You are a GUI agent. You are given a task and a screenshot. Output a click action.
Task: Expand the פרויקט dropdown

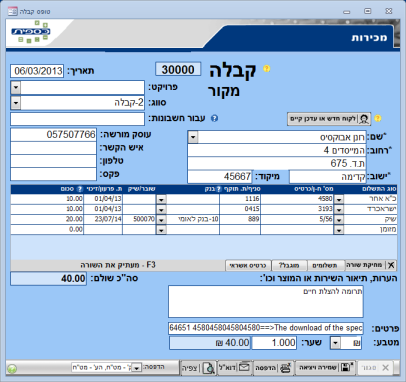coord(16,88)
